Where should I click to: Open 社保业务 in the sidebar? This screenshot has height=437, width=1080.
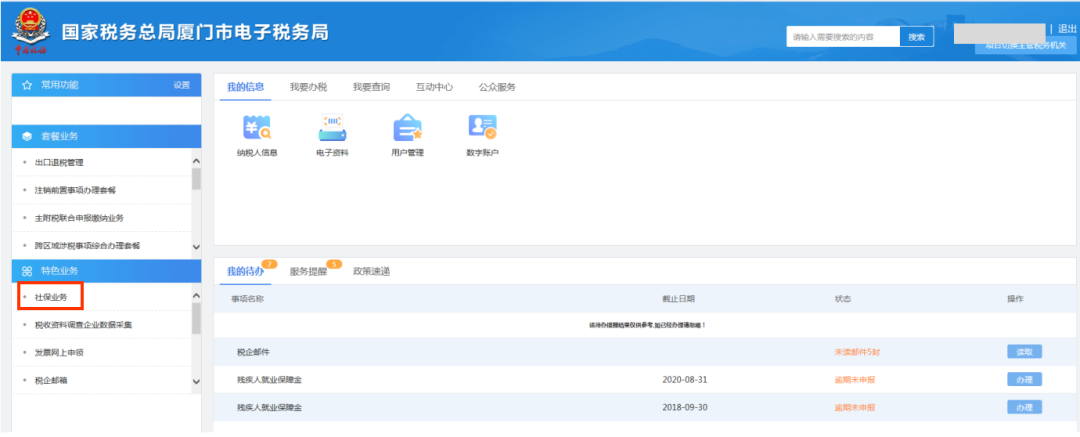(51, 297)
